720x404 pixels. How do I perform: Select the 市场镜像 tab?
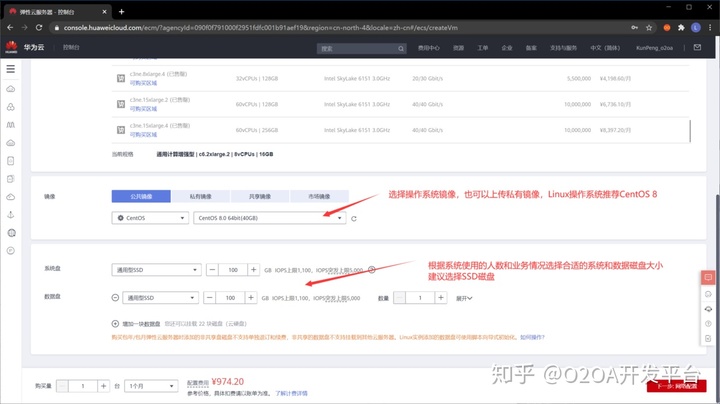click(x=319, y=196)
